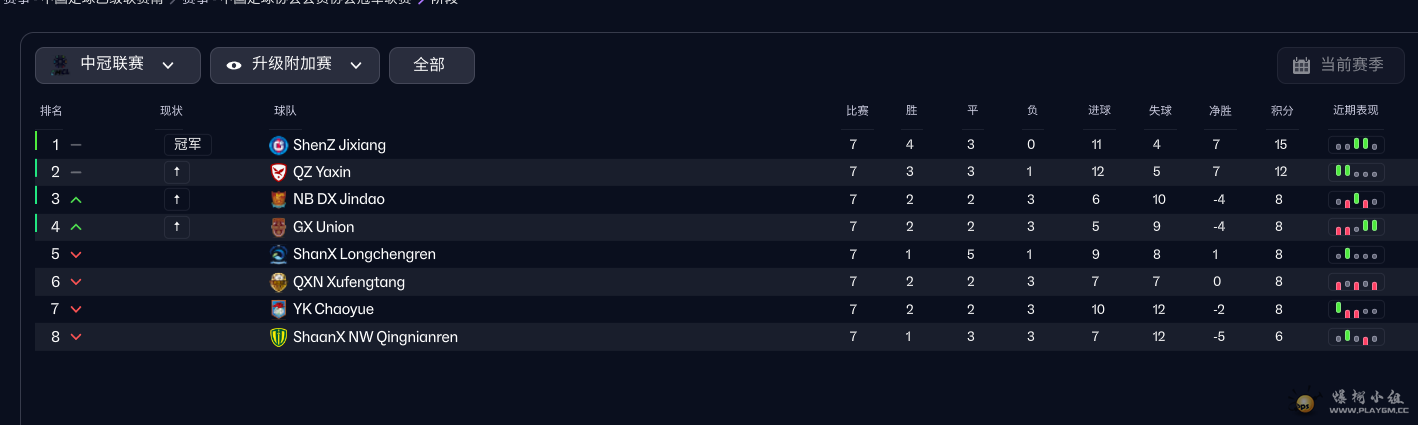Viewport: 1418px width, 425px height.
Task: Click the ShaanX NW Qingnianren club badge
Action: click(279, 337)
